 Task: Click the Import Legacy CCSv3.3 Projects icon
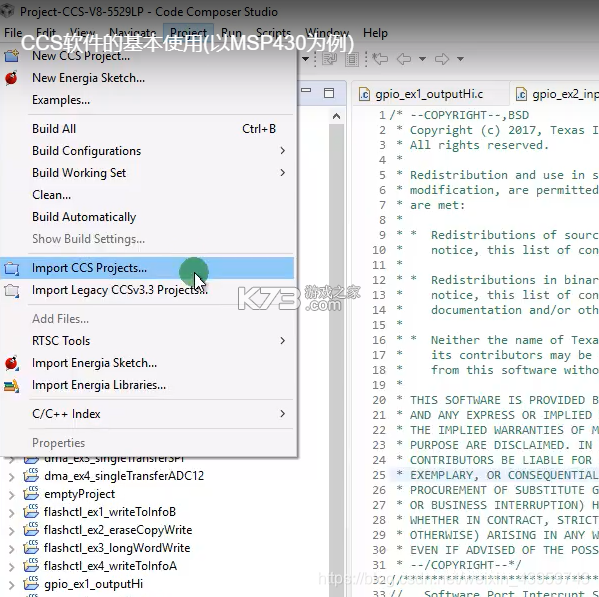coord(11,291)
